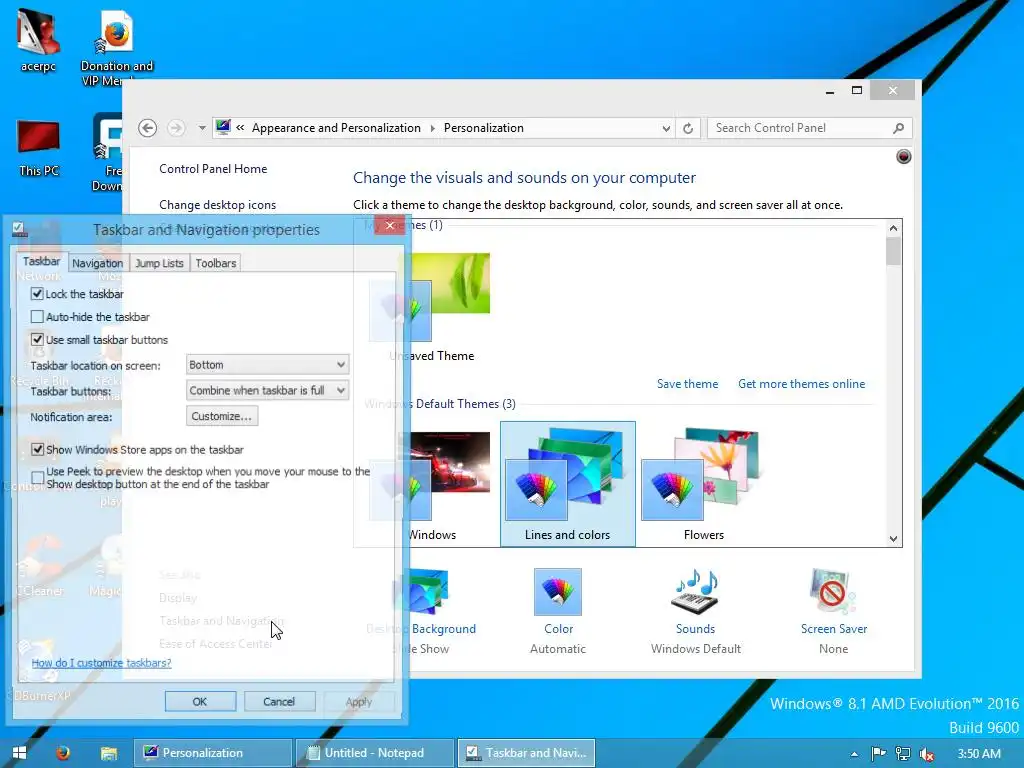This screenshot has width=1024, height=768.
Task: Open Control Panel Home link
Action: coord(213,169)
